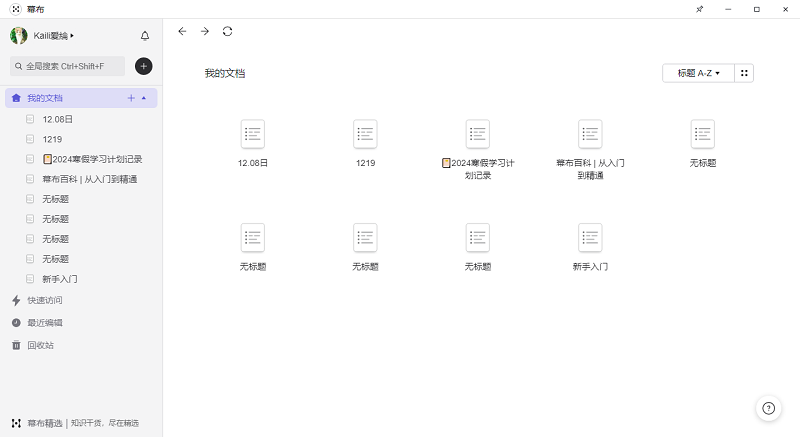Viewport: 800px width, 437px height.
Task: Open the 标题 A-Z sort dropdown
Action: 698,73
